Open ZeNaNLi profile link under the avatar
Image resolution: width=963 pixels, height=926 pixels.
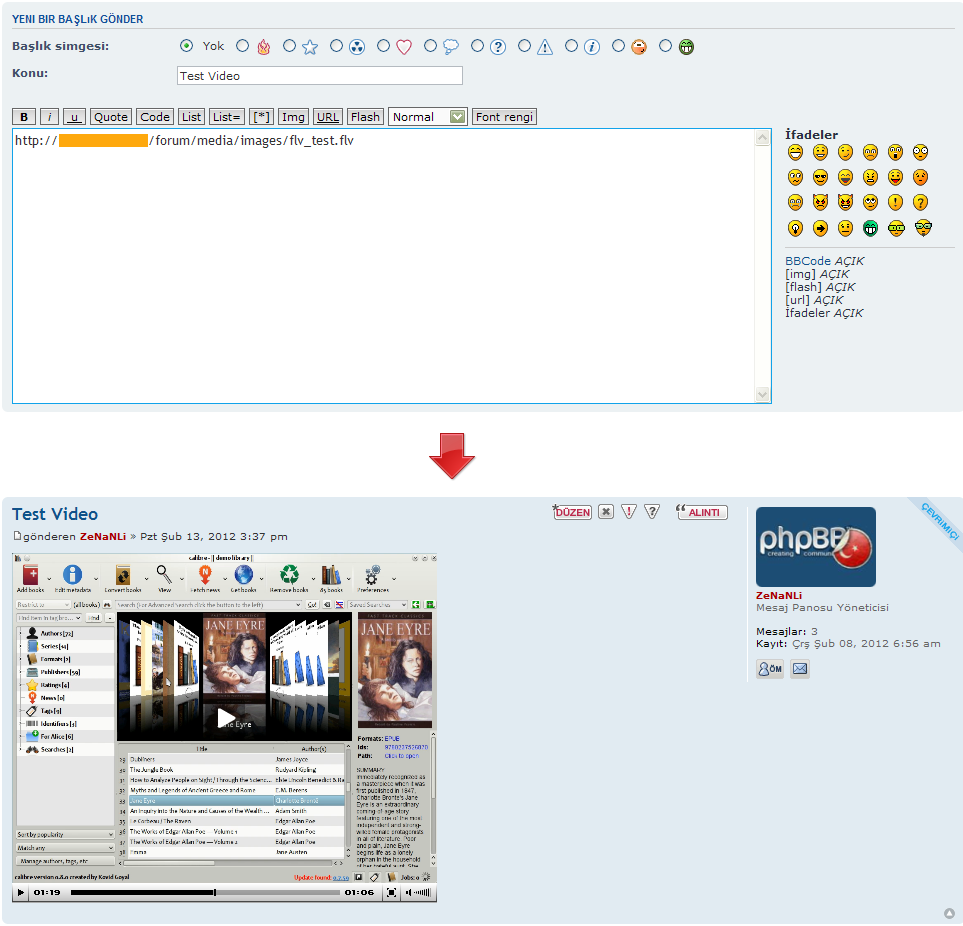pos(779,596)
